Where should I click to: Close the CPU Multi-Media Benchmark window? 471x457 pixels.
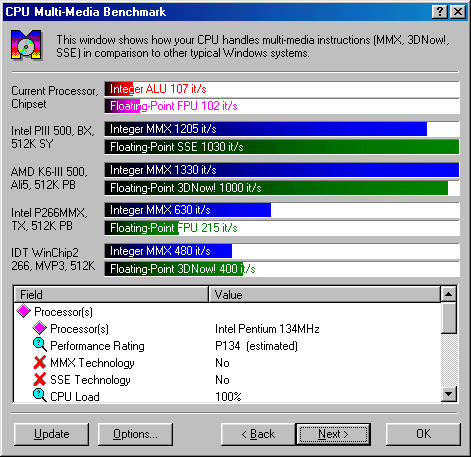(x=458, y=12)
